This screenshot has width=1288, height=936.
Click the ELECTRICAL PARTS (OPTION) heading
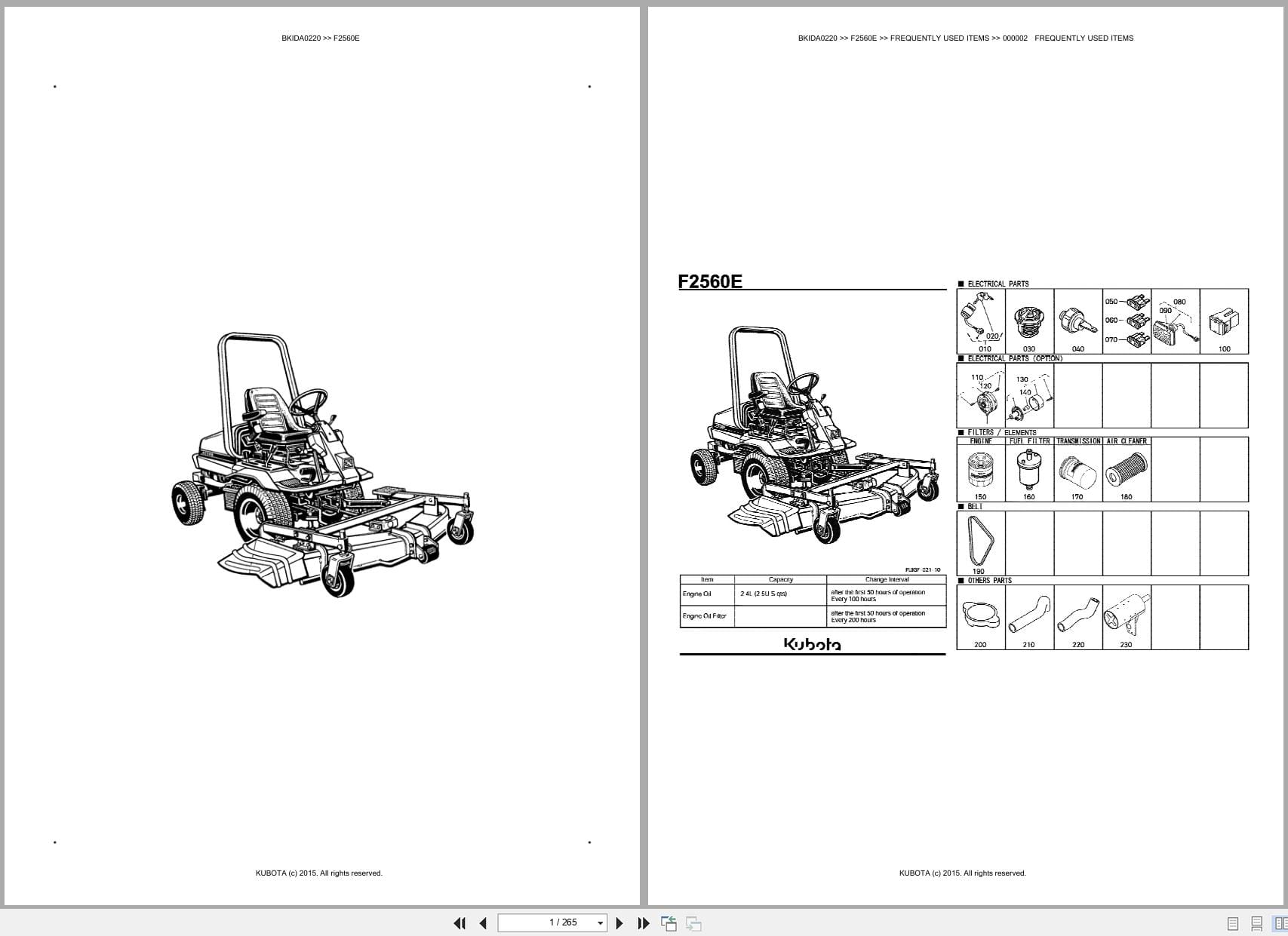click(x=1015, y=359)
